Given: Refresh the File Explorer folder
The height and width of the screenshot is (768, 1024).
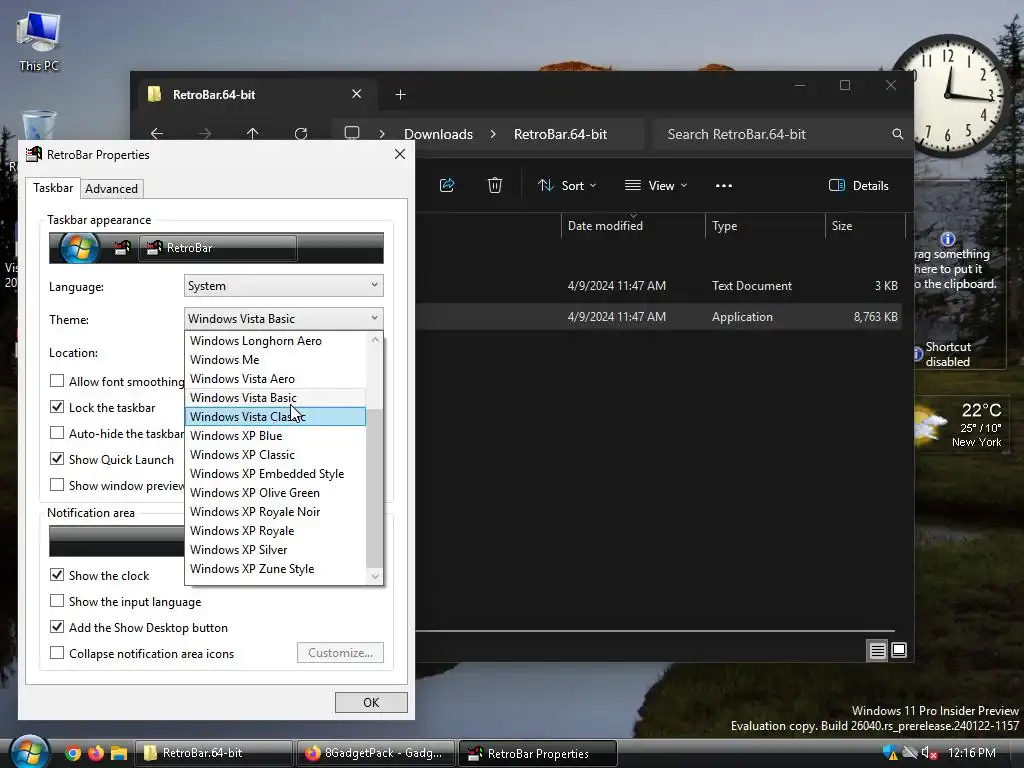Looking at the screenshot, I should coord(300,134).
